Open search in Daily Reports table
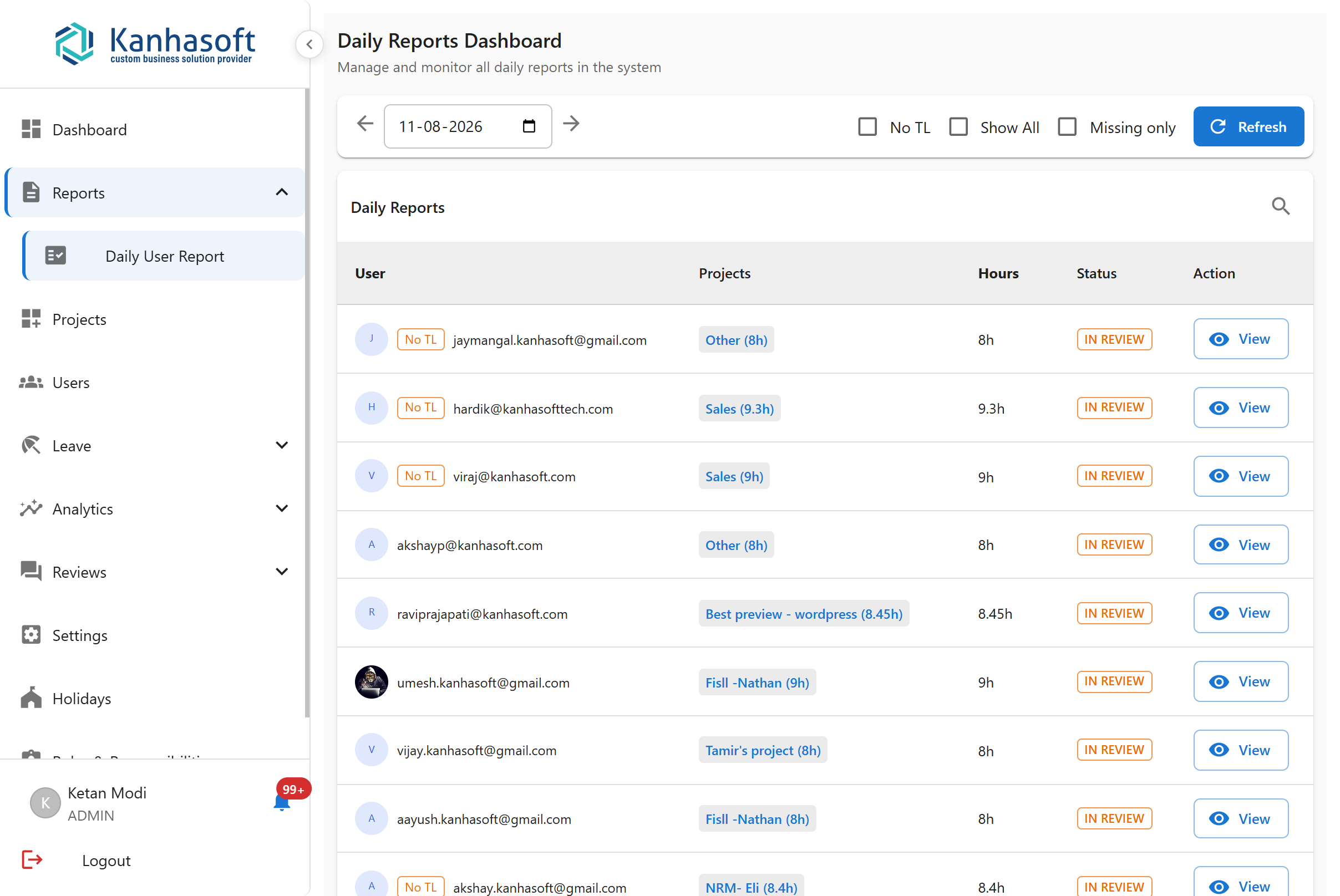 pos(1281,206)
